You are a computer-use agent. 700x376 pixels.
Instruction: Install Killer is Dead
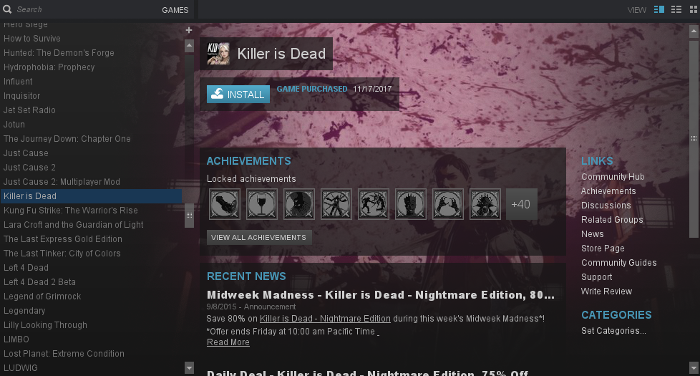(x=238, y=94)
